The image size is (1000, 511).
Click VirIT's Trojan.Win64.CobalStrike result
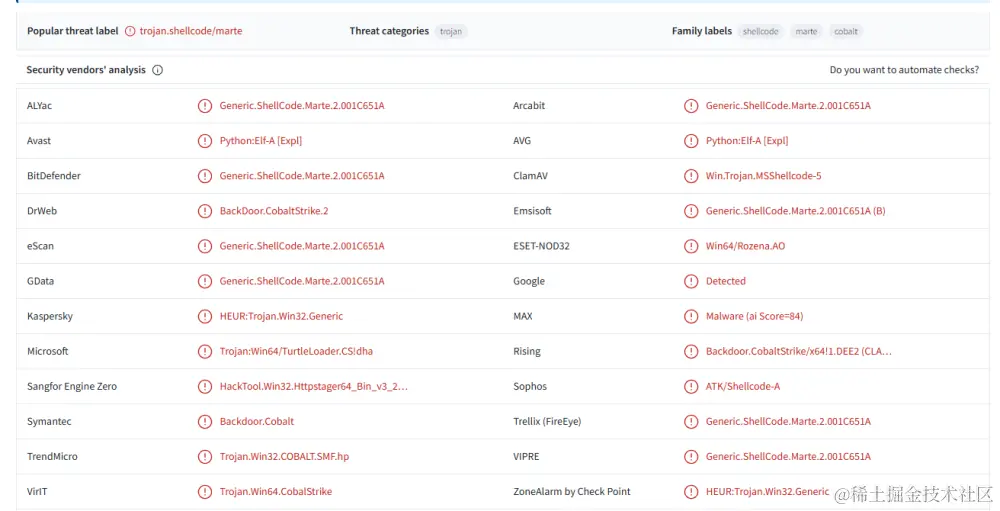click(276, 492)
